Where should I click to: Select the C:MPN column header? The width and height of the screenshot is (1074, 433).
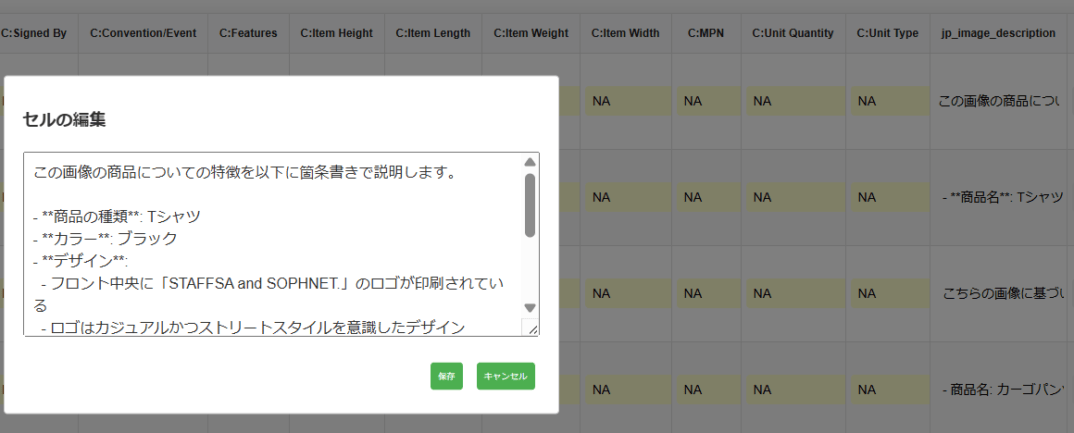pyautogui.click(x=707, y=33)
